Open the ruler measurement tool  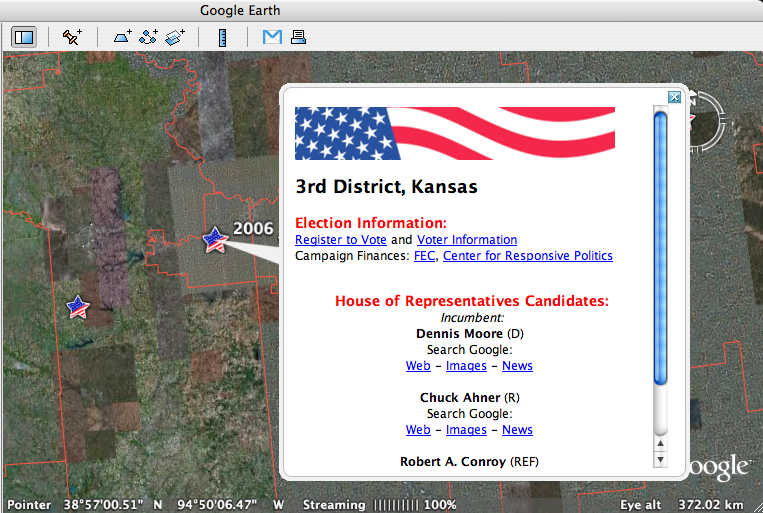pos(222,37)
